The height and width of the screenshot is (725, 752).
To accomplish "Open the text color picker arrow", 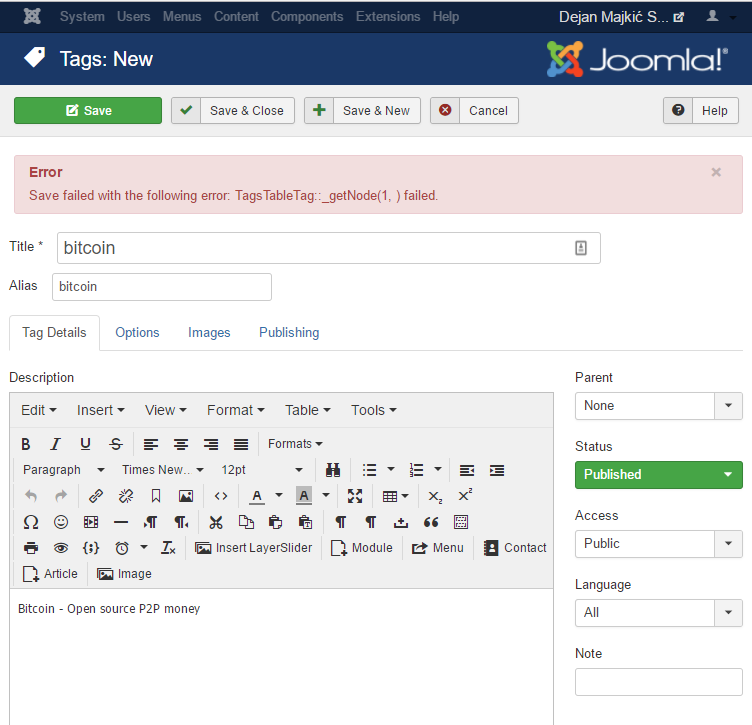I will (279, 496).
